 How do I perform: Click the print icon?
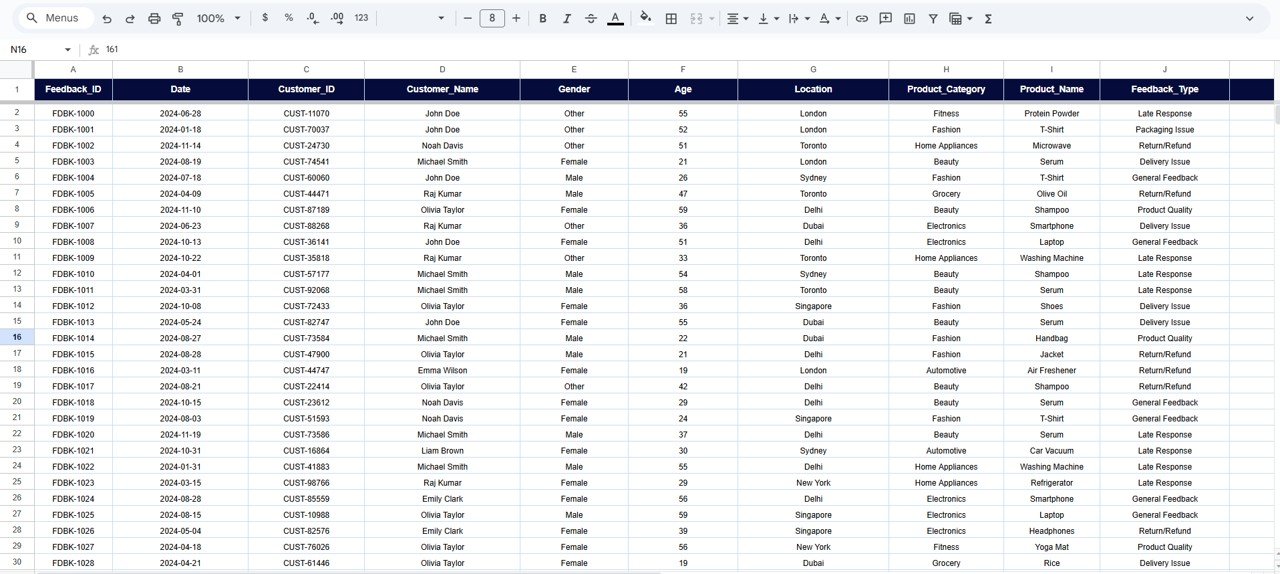point(154,18)
